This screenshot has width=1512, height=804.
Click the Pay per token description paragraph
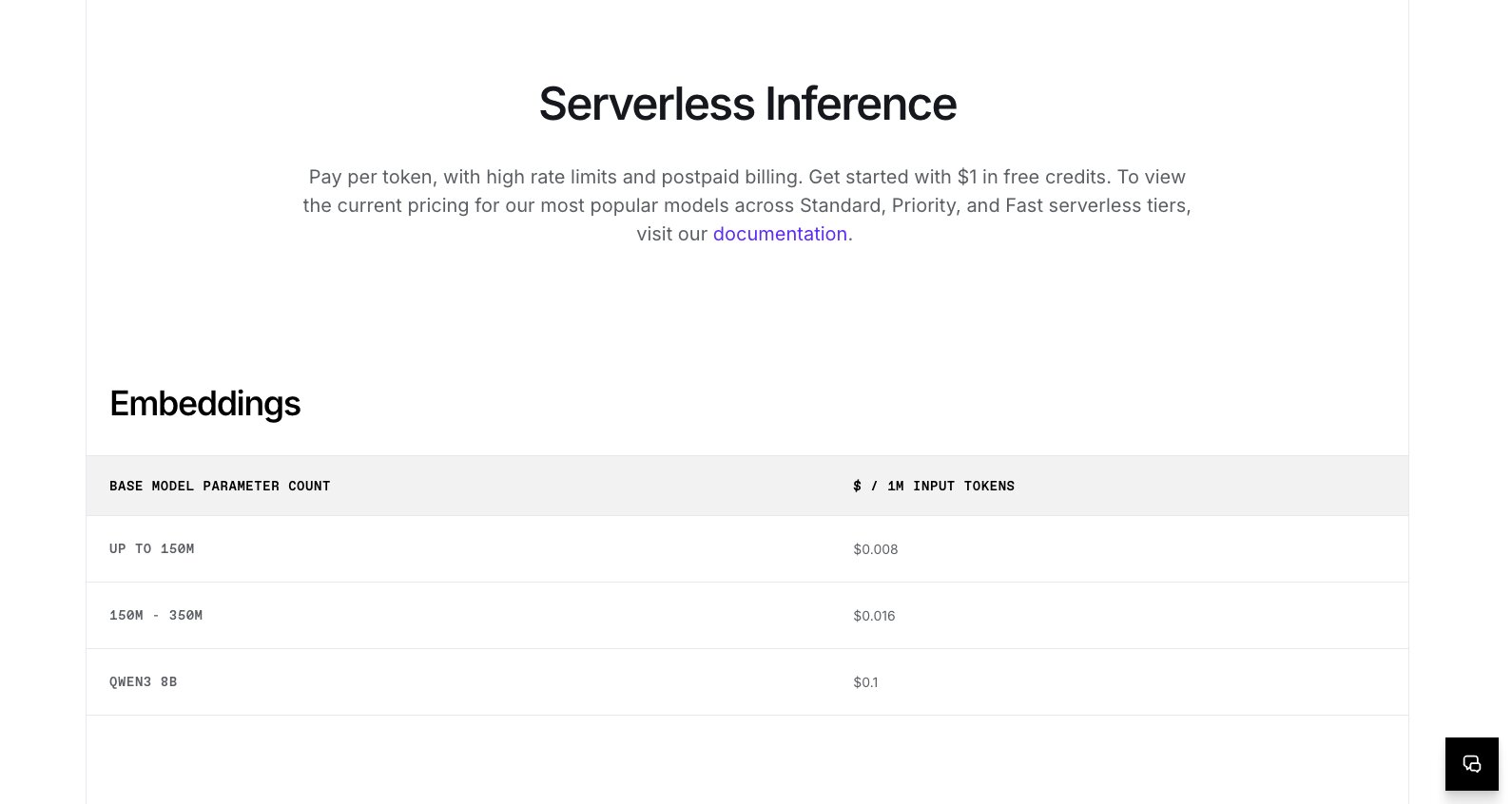(x=747, y=205)
